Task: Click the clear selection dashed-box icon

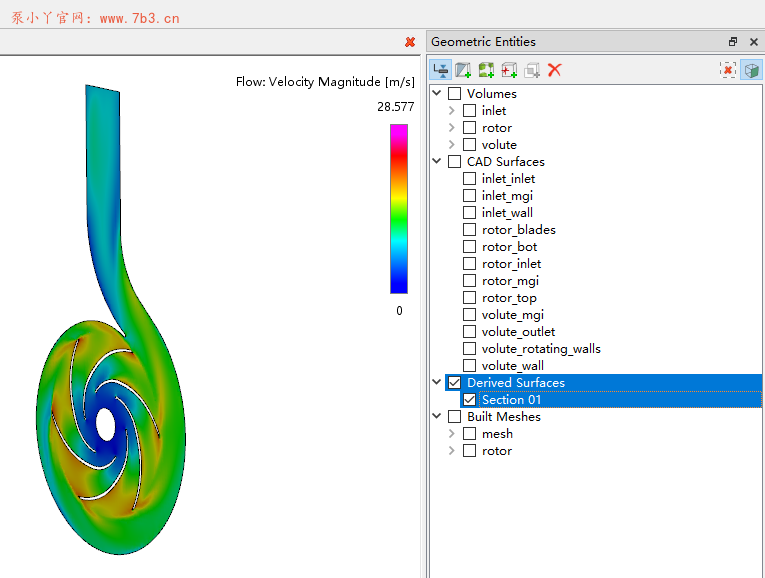Action: (x=728, y=70)
